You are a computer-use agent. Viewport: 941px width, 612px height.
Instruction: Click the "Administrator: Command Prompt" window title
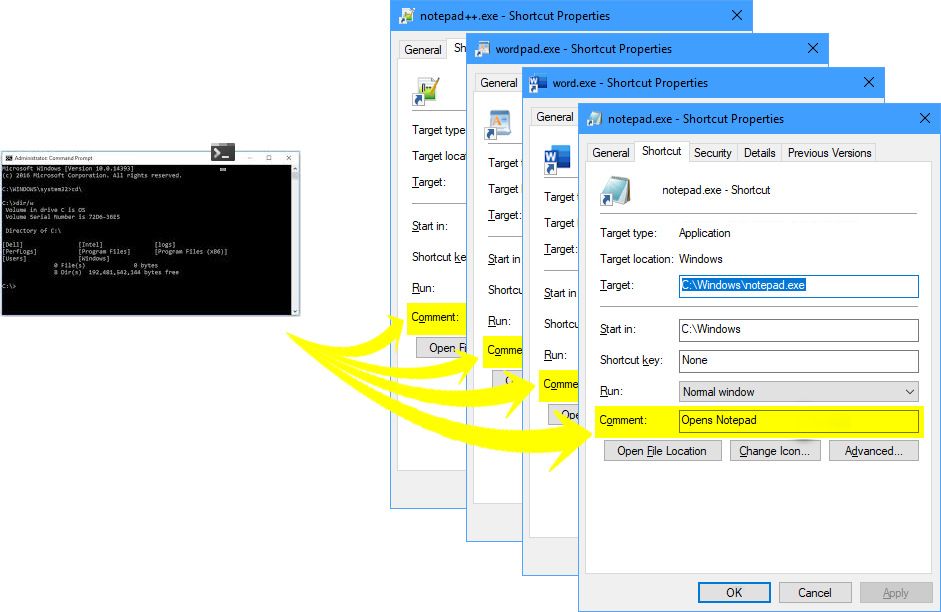point(53,158)
